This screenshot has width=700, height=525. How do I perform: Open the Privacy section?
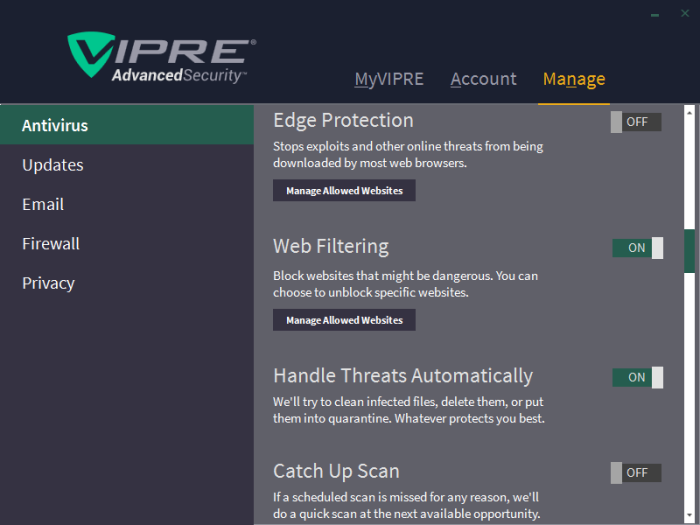pos(127,283)
